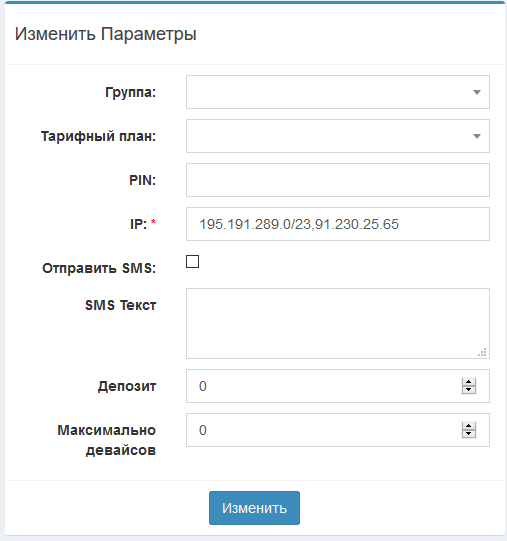The width and height of the screenshot is (507, 541).
Task: Decrease Депозит with the down arrow
Action: [x=469, y=390]
